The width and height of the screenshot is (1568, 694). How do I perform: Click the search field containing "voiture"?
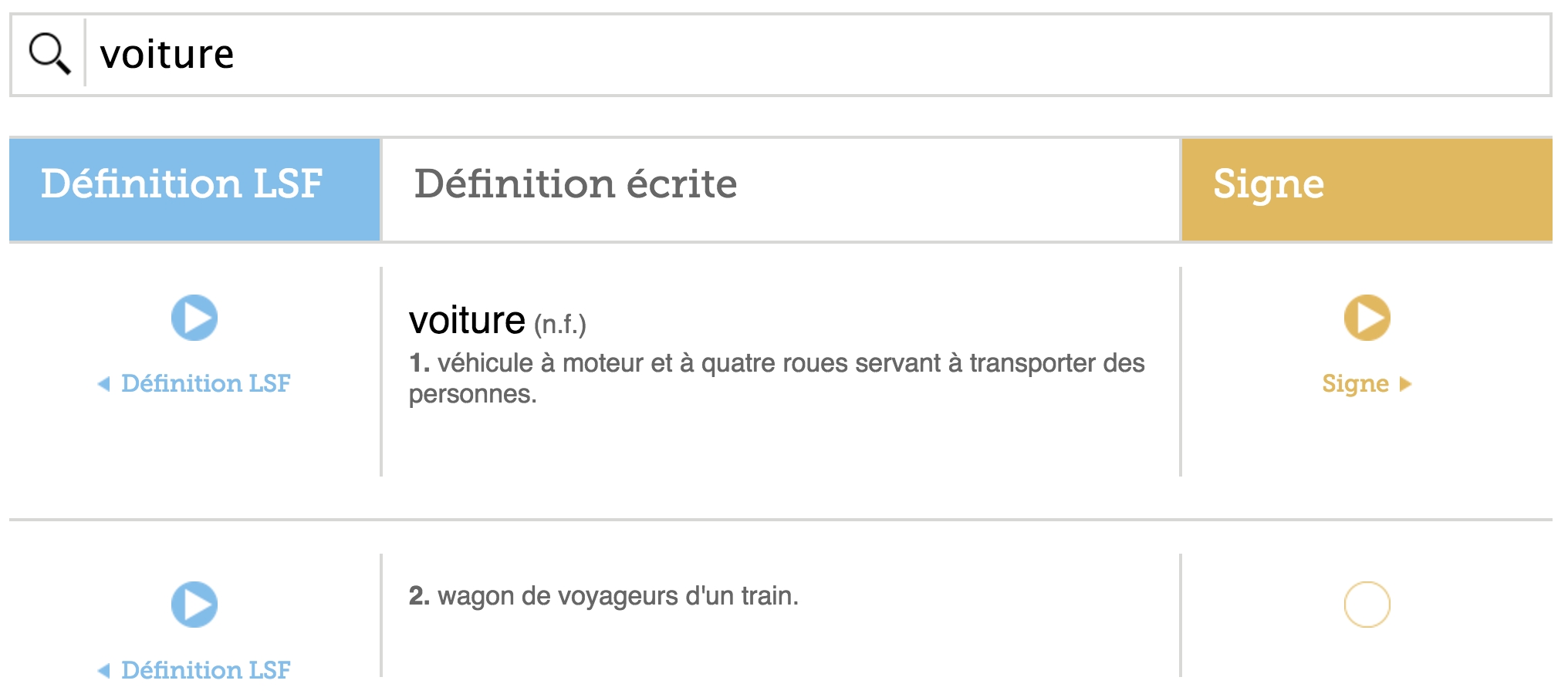point(810,54)
